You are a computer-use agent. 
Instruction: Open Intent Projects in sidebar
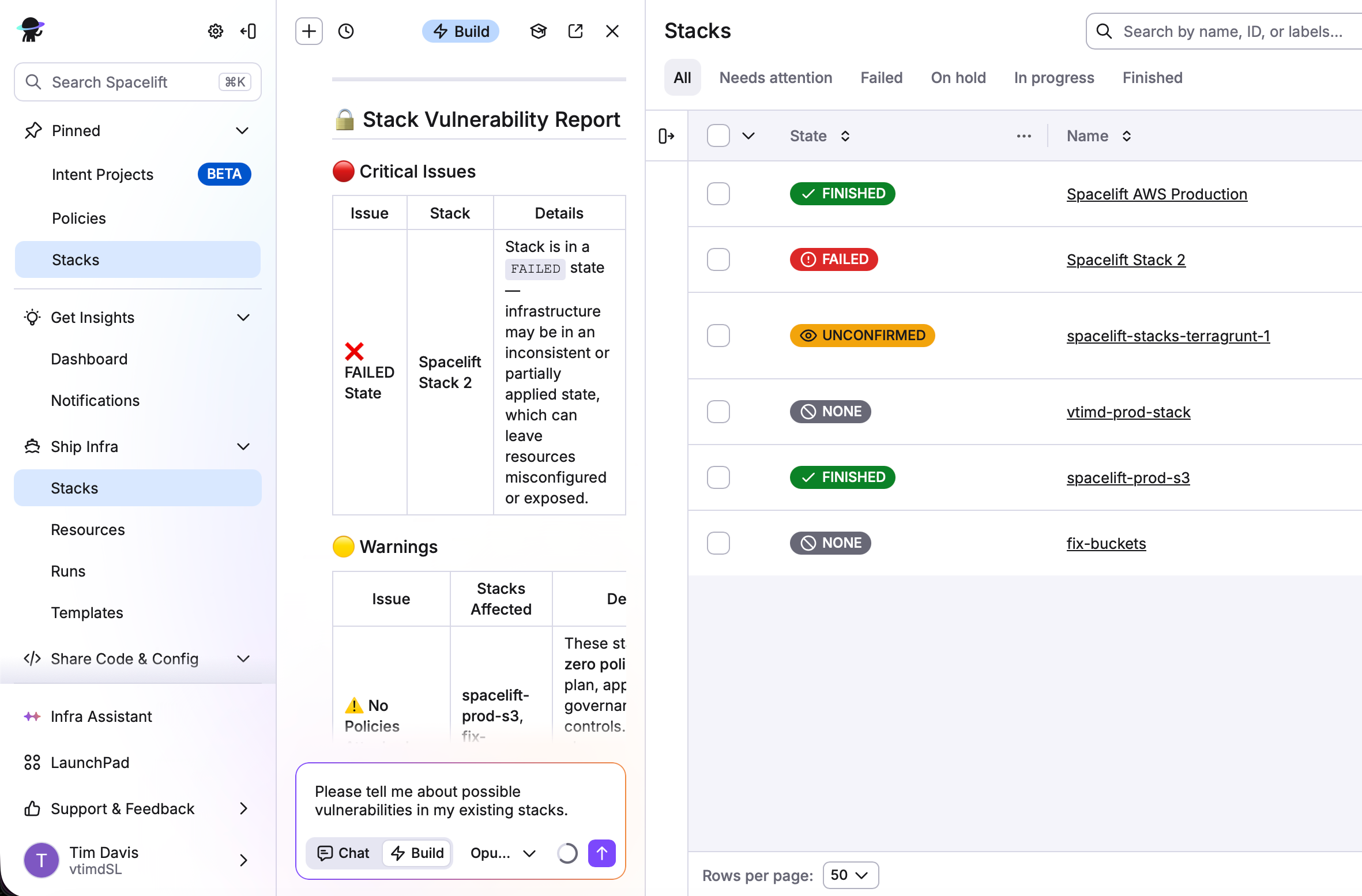click(x=138, y=174)
